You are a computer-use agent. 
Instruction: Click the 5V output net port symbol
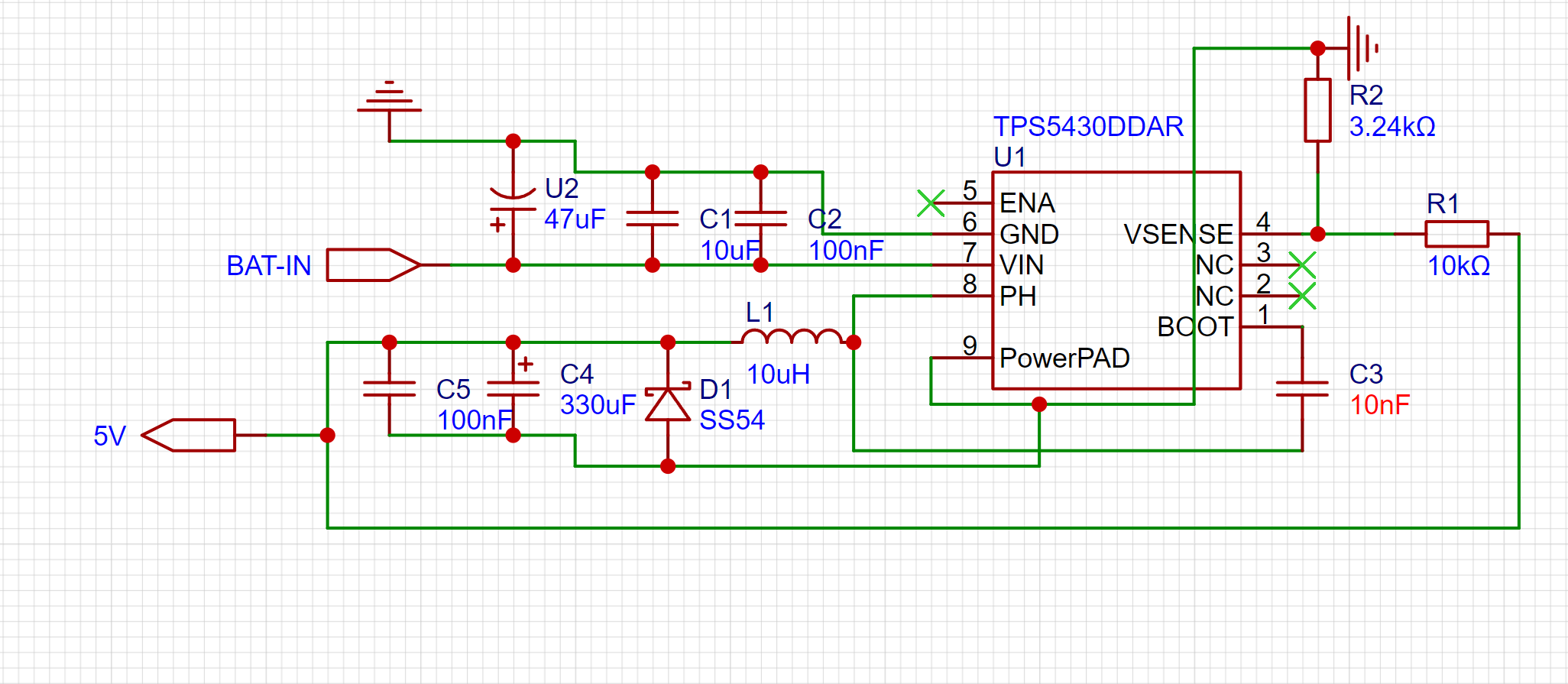point(188,435)
